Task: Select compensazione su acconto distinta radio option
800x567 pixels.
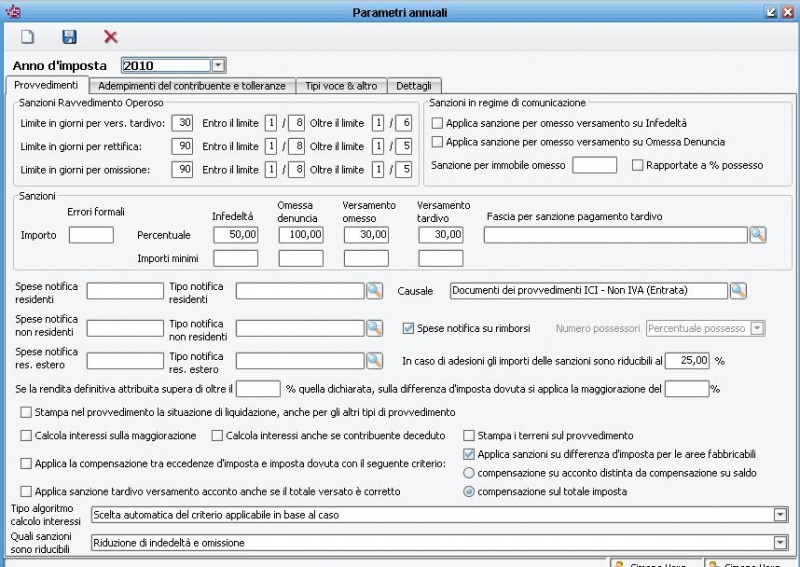Action: click(469, 473)
